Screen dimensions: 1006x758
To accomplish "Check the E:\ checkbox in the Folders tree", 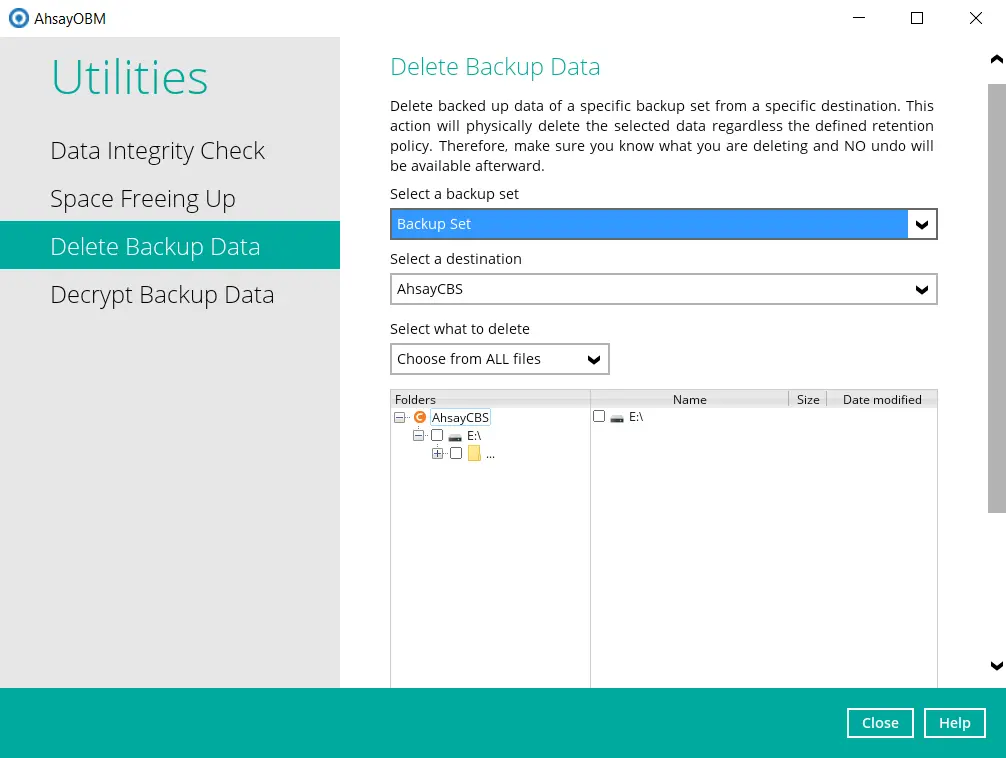I will coord(437,435).
